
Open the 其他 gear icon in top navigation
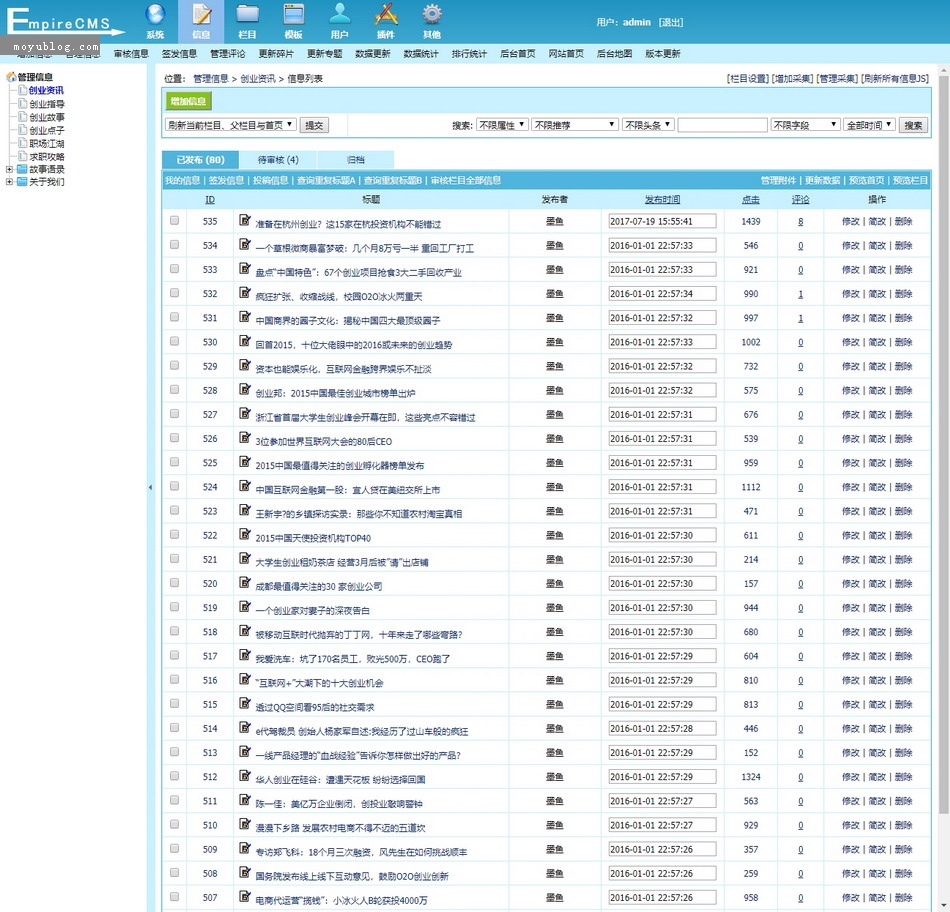432,15
